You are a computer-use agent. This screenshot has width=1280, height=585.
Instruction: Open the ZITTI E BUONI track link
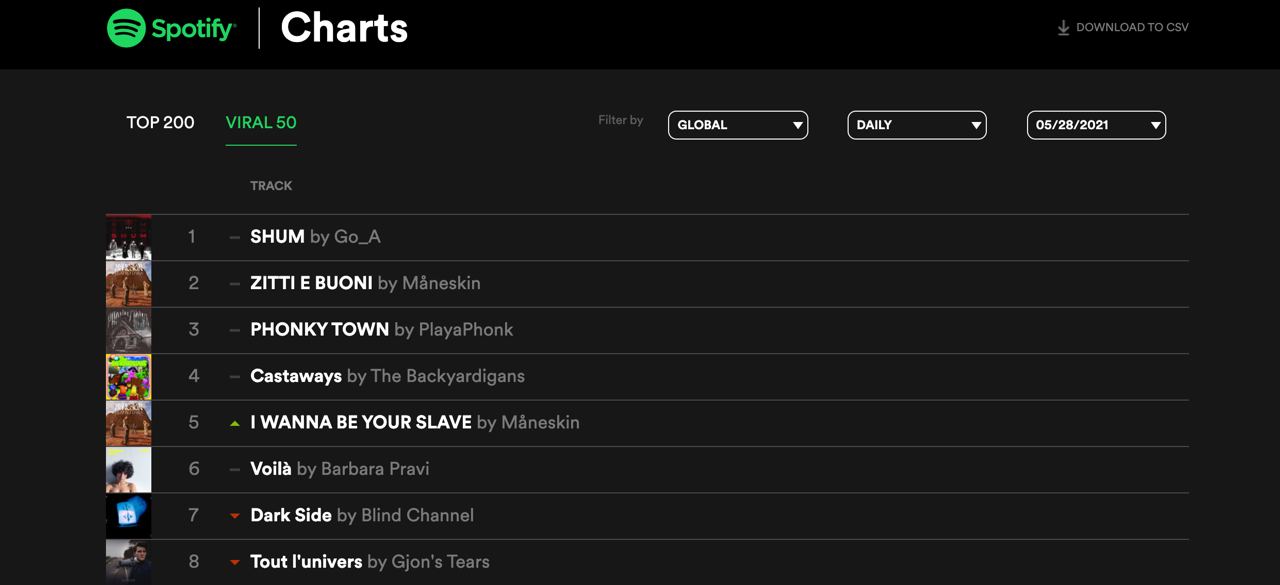311,283
